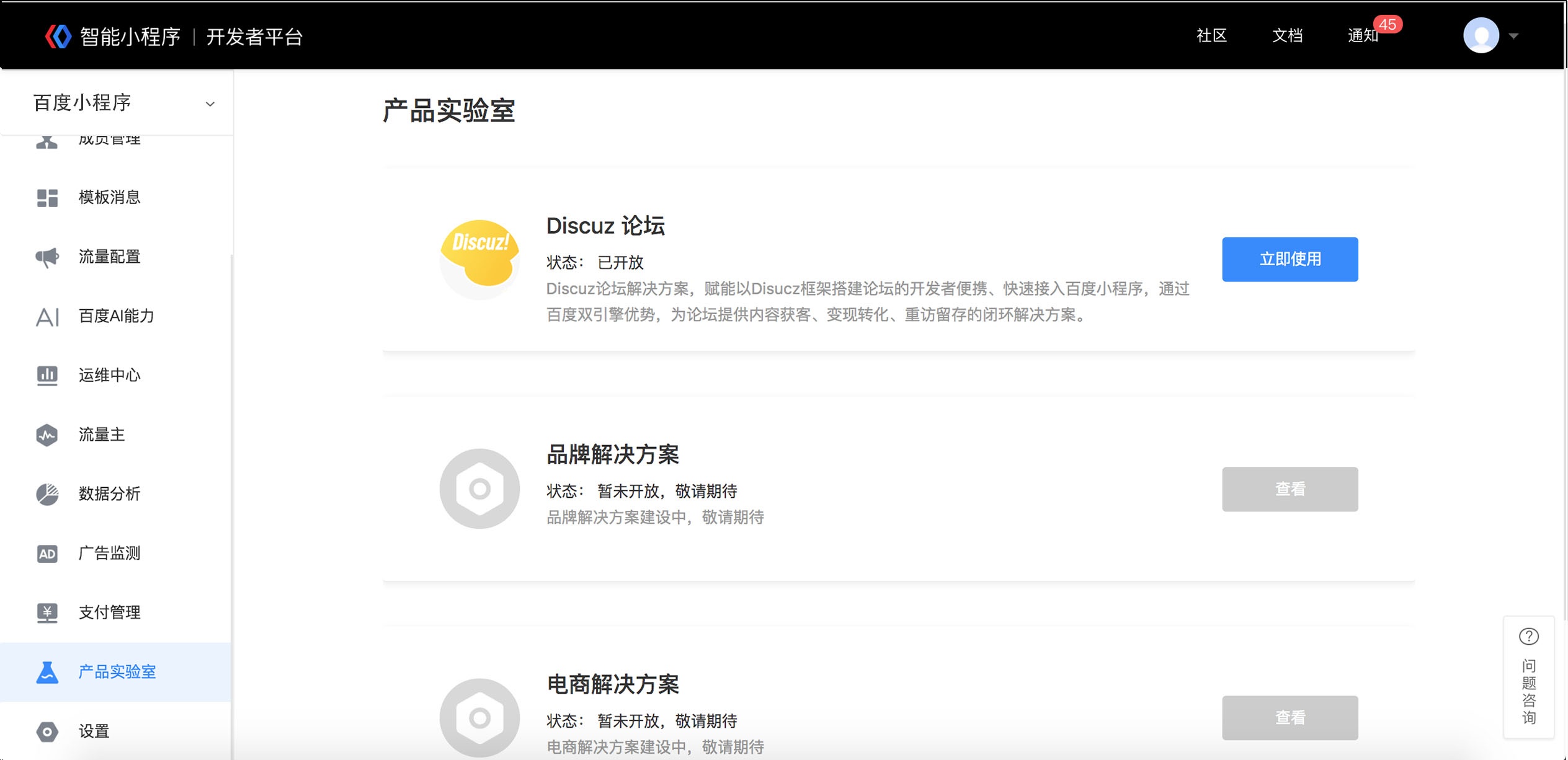
Task: Click the 广告监测 AD icon
Action: pos(47,554)
